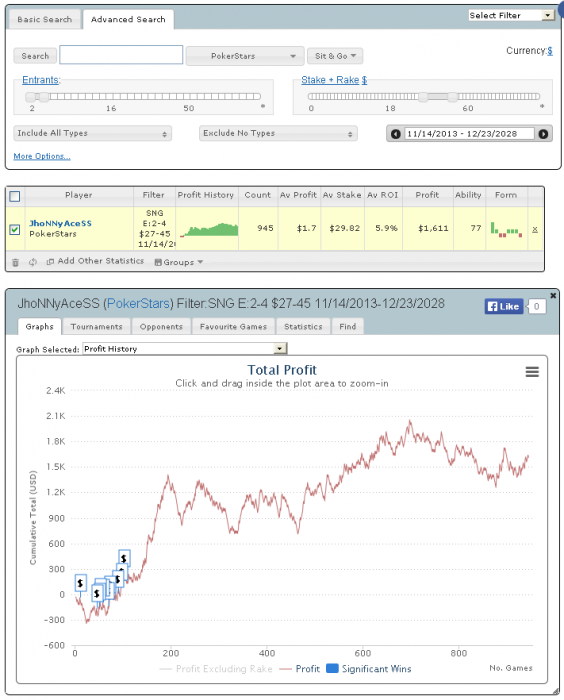Click the More Options link
Image resolution: width=564 pixels, height=700 pixels.
pyautogui.click(x=42, y=156)
